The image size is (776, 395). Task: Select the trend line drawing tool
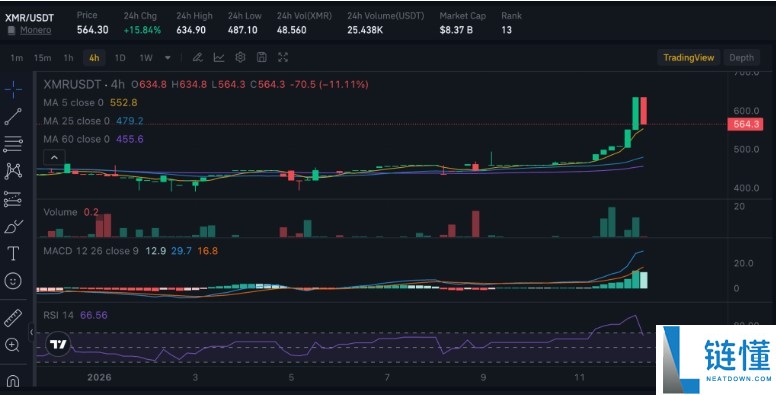(13, 117)
